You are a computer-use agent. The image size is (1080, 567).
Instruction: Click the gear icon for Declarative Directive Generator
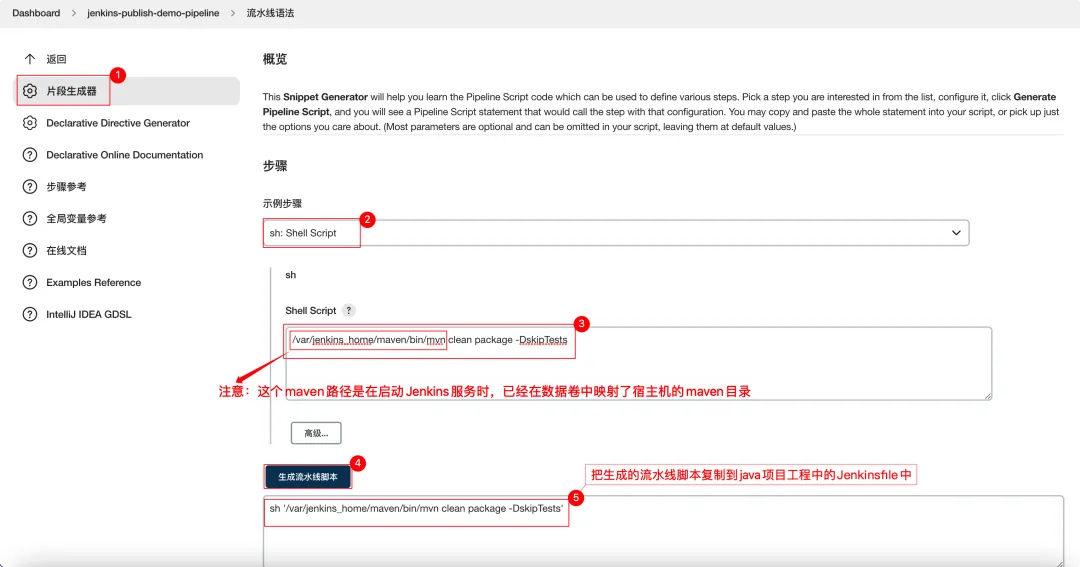click(30, 123)
